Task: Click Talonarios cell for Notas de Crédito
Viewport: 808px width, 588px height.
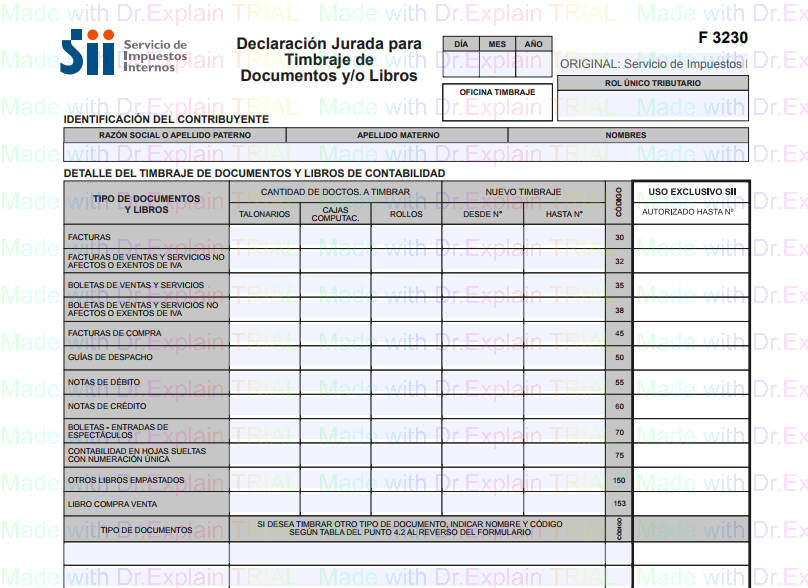Action: [265, 406]
